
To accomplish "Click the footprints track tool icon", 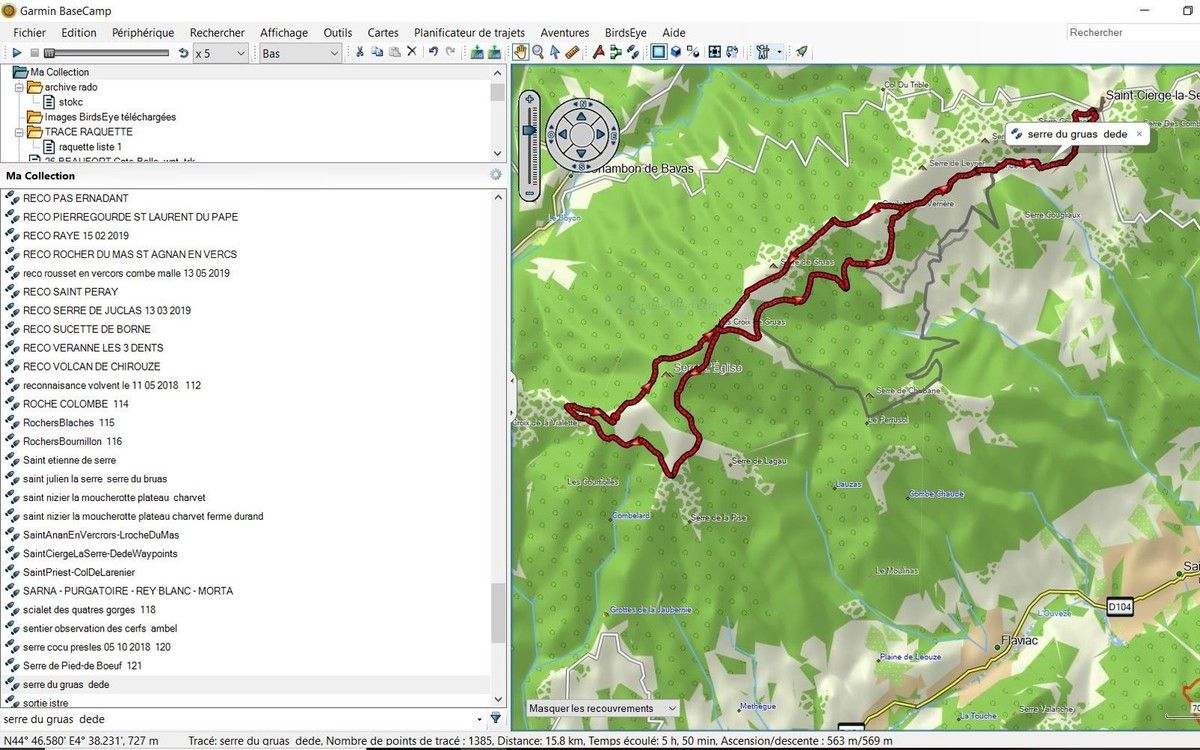I will [x=633, y=52].
